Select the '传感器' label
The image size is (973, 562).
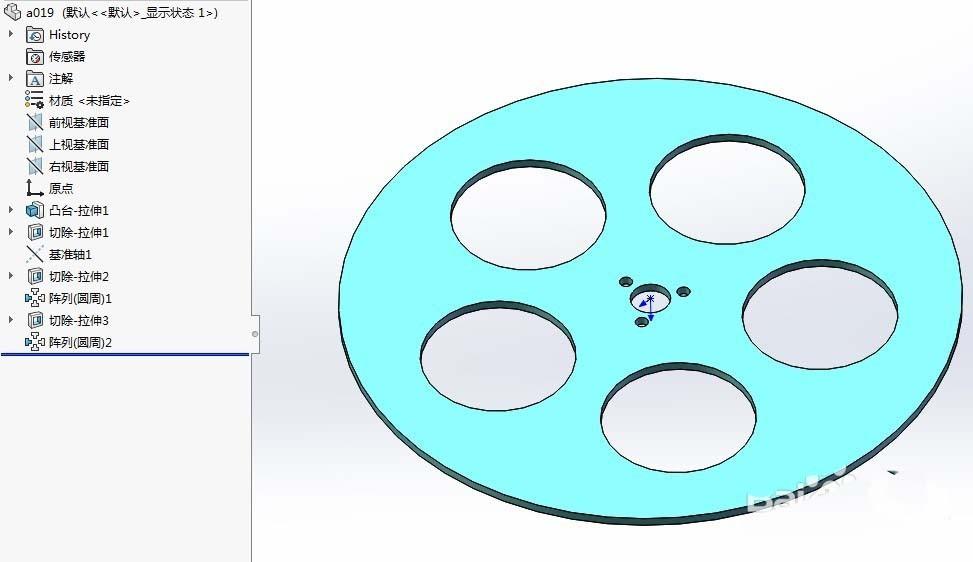67,57
